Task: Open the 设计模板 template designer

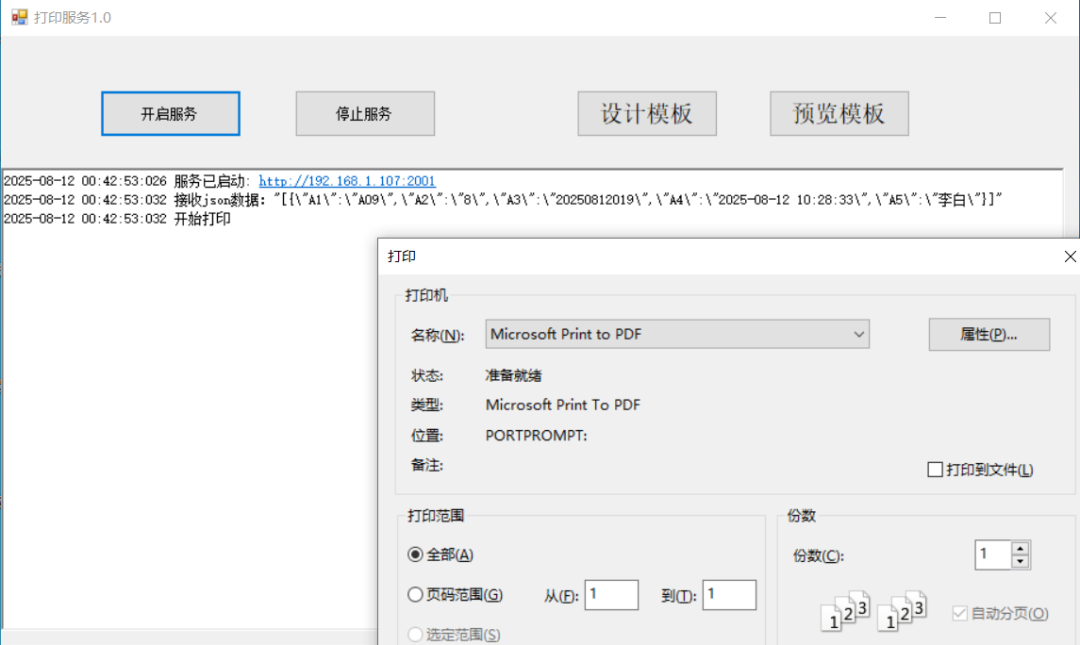Action: pyautogui.click(x=647, y=114)
